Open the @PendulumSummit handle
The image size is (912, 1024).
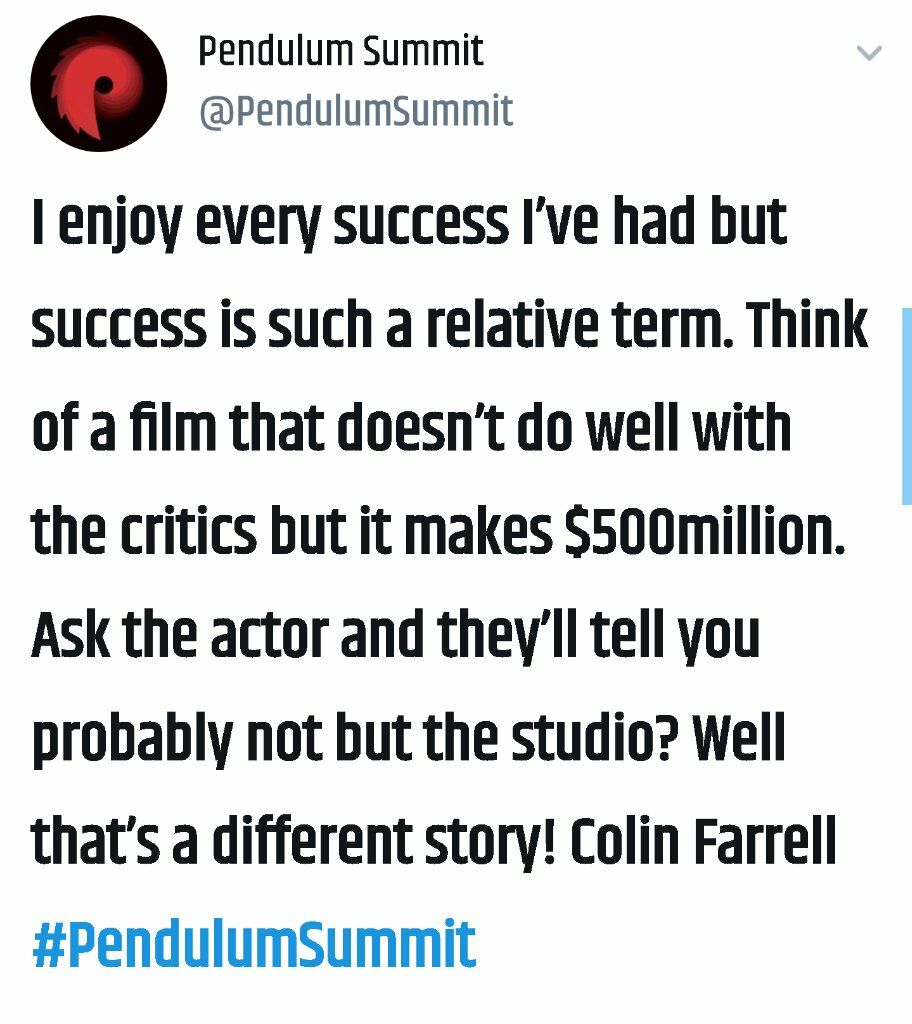tap(355, 110)
